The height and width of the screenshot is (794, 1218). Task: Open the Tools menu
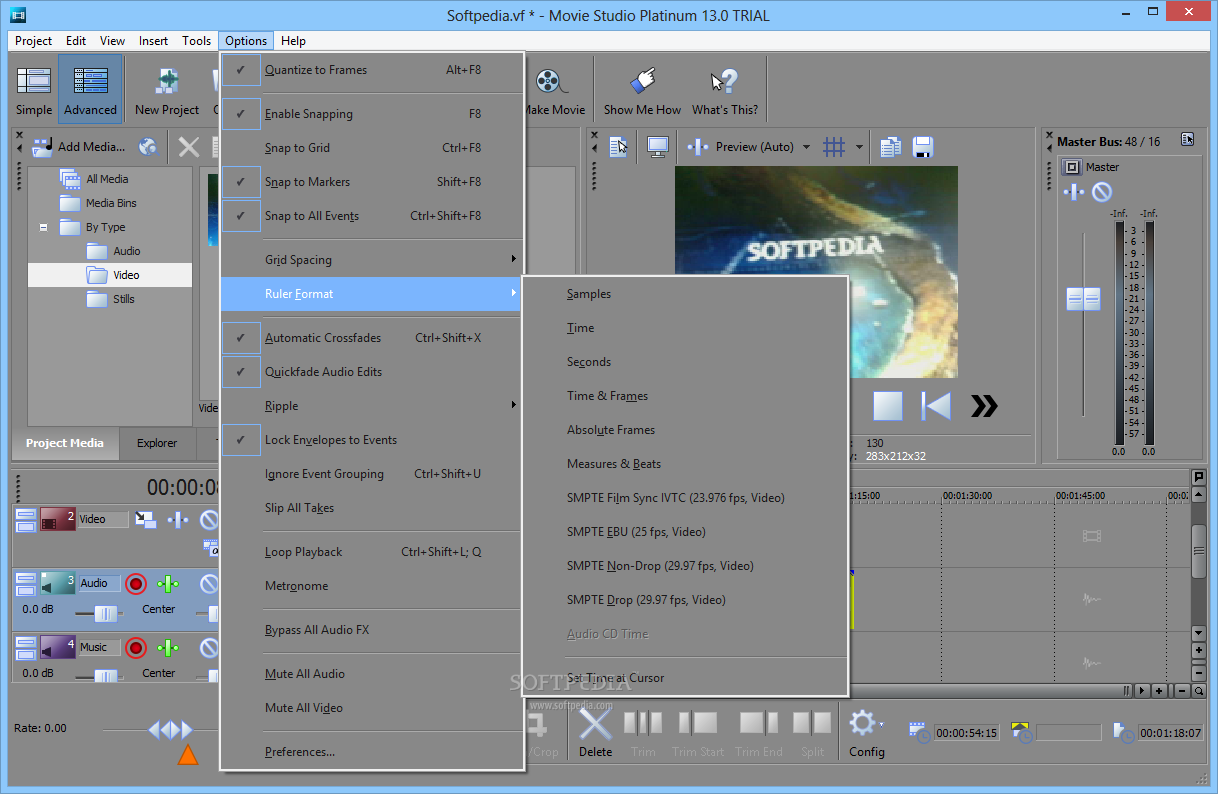tap(196, 41)
